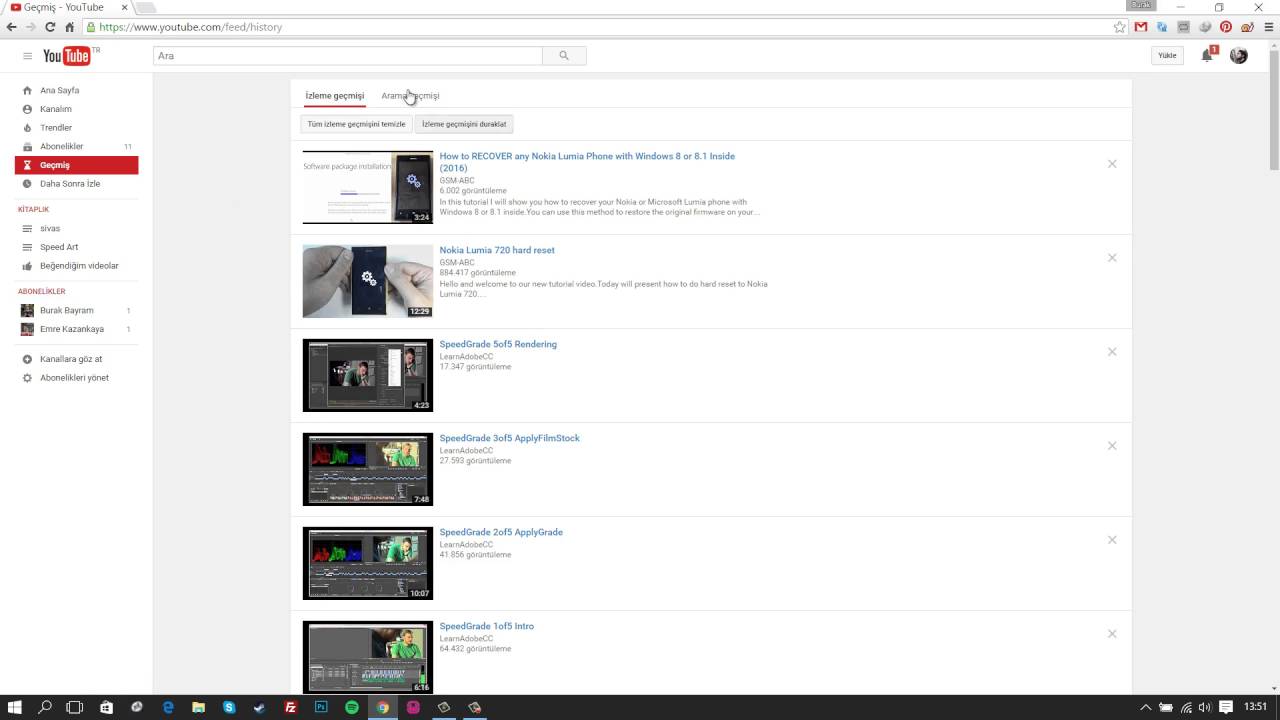This screenshot has width=1280, height=720.
Task: Open the SpeedGrade 5of5 Rendering thumbnail
Action: pyautogui.click(x=368, y=375)
